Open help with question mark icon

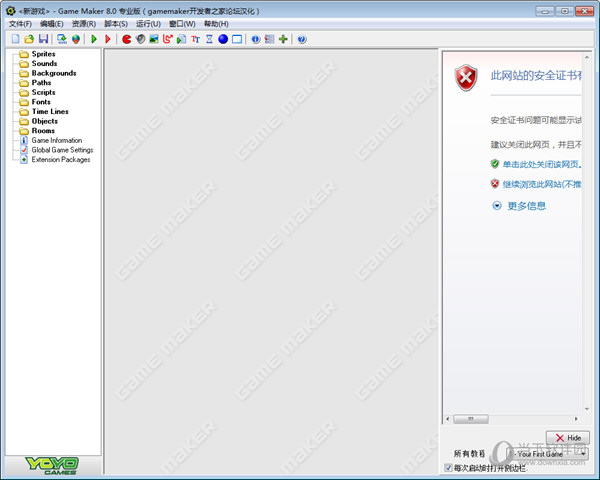[302, 39]
